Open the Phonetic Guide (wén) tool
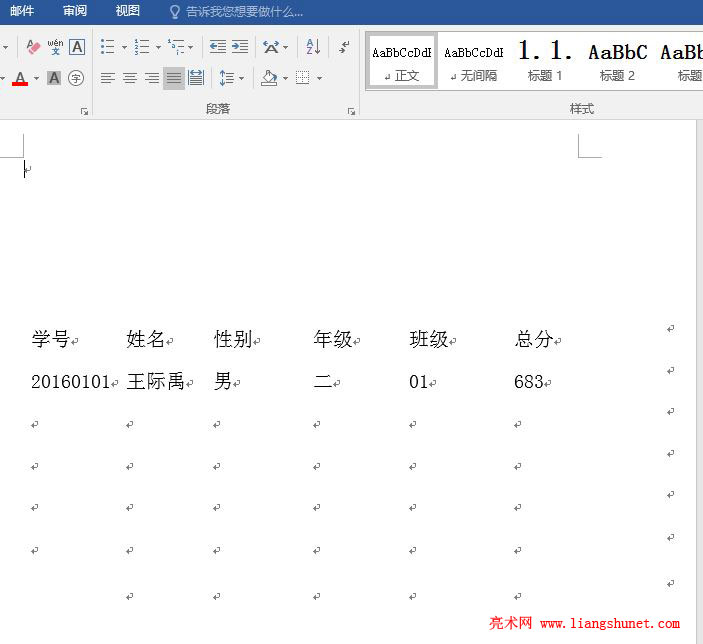 pos(55,47)
